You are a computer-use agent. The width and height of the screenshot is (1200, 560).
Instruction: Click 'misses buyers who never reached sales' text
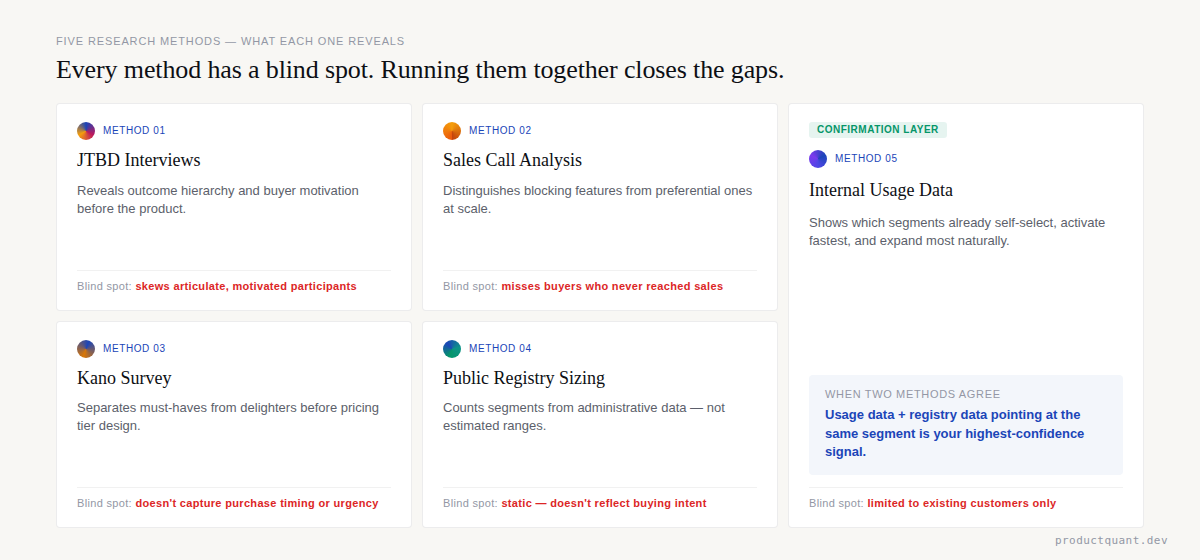pyautogui.click(x=612, y=286)
